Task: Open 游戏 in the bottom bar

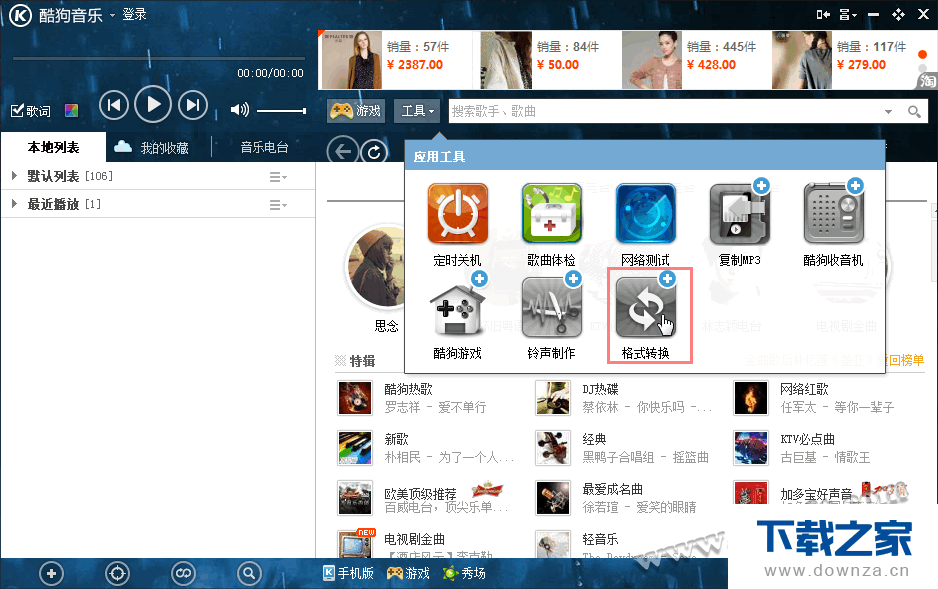Action: click(408, 573)
